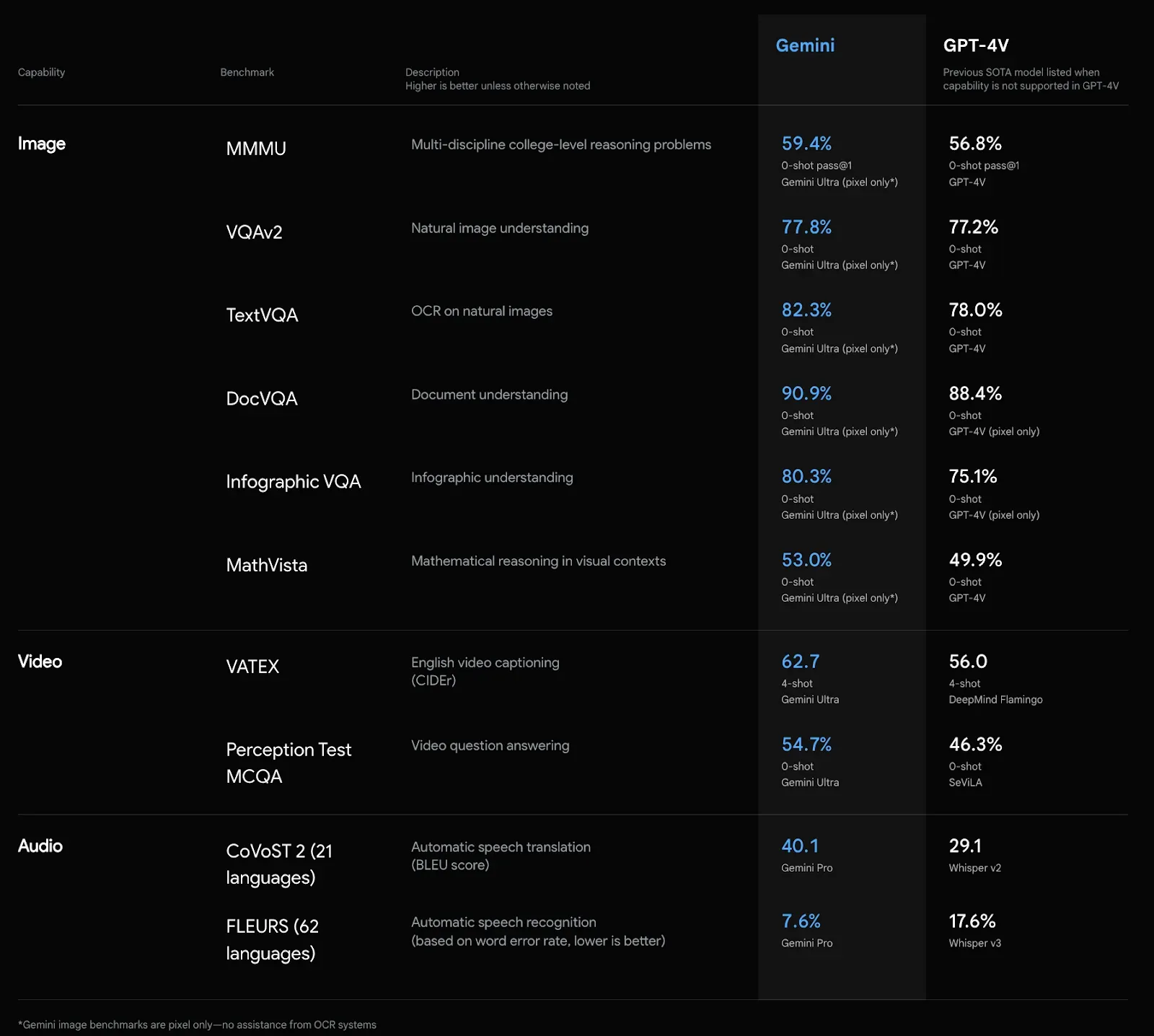Click 'Gemini Ultra' under the 54.7% score

click(x=810, y=783)
